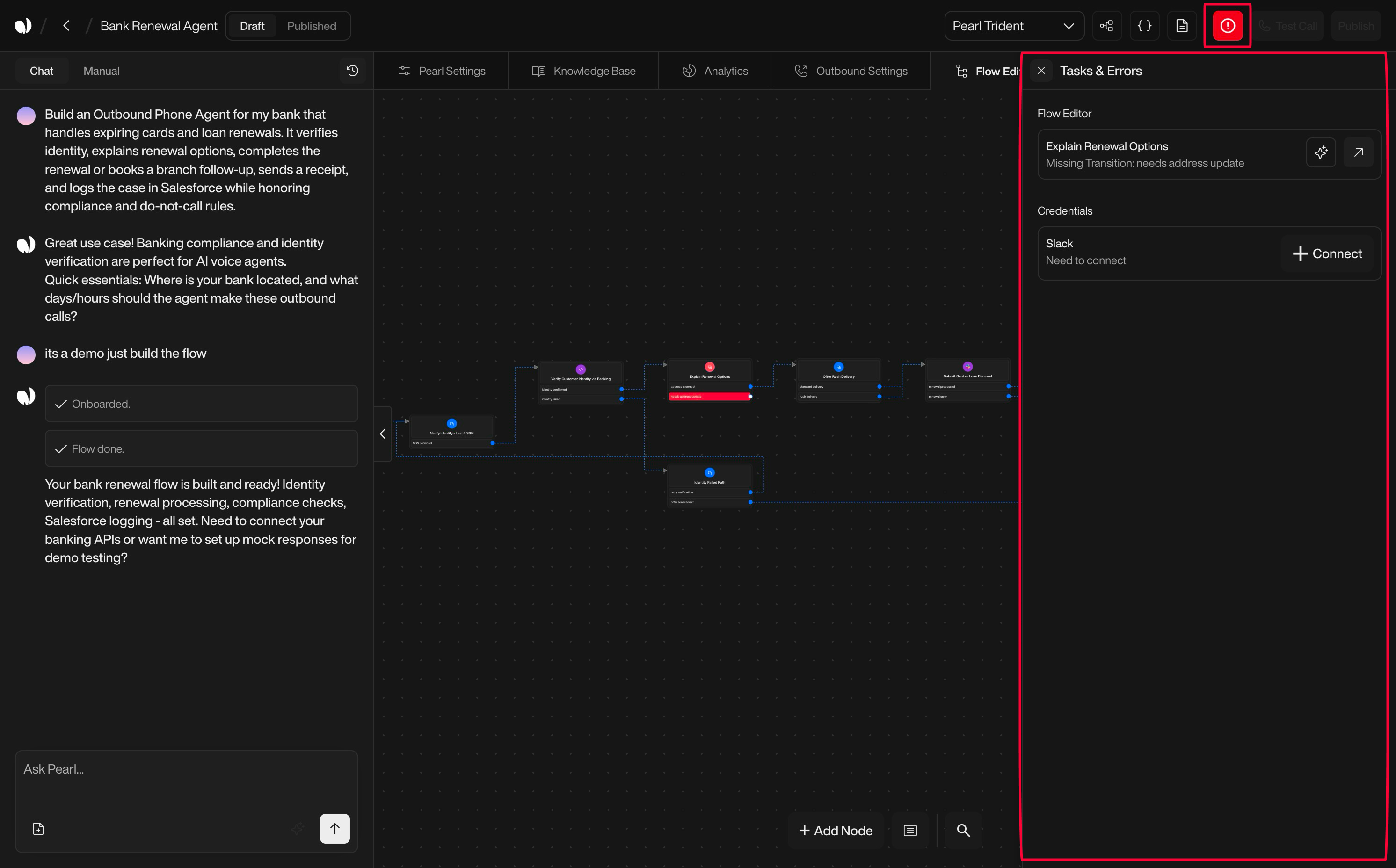Open the document notes icon in header
The width and height of the screenshot is (1396, 868).
coord(1182,26)
